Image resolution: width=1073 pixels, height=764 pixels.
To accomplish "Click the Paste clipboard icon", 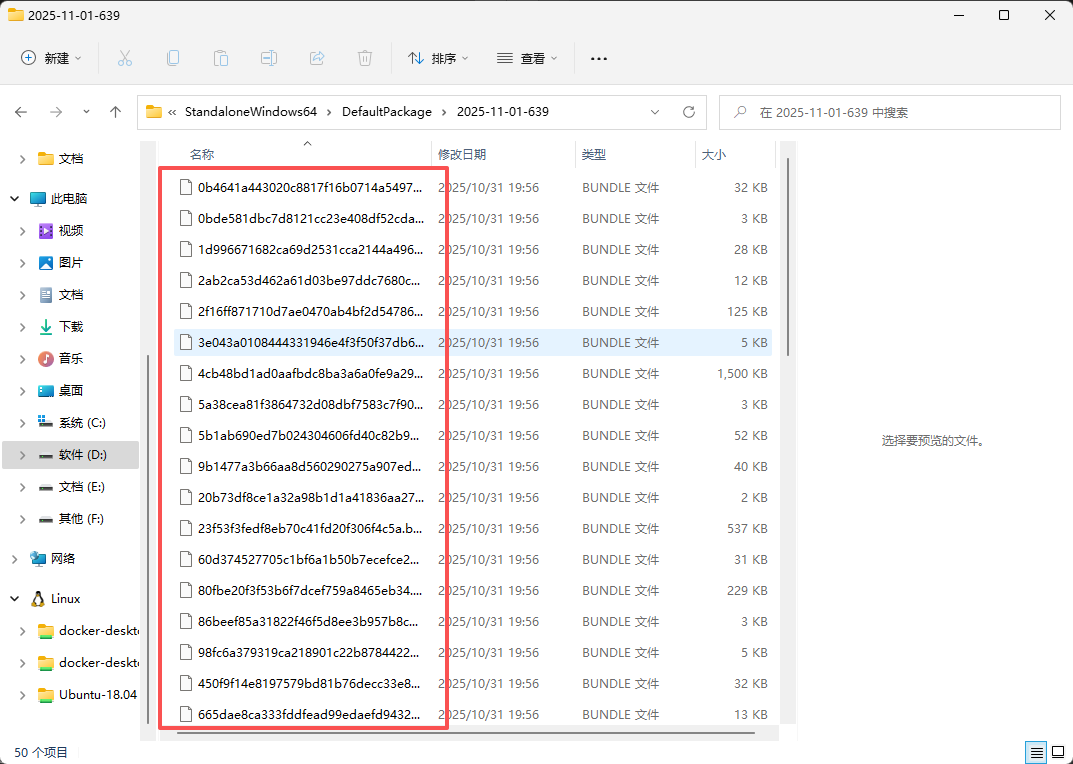I will click(x=221, y=58).
